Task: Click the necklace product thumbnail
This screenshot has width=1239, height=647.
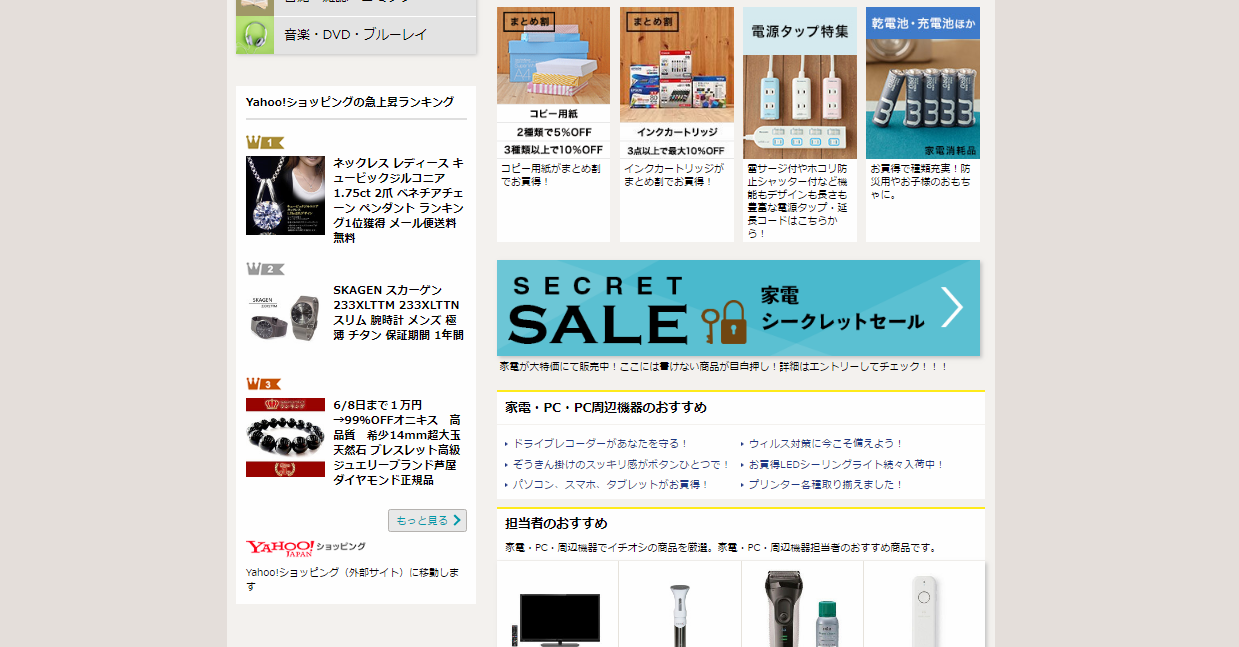Action: click(x=285, y=195)
